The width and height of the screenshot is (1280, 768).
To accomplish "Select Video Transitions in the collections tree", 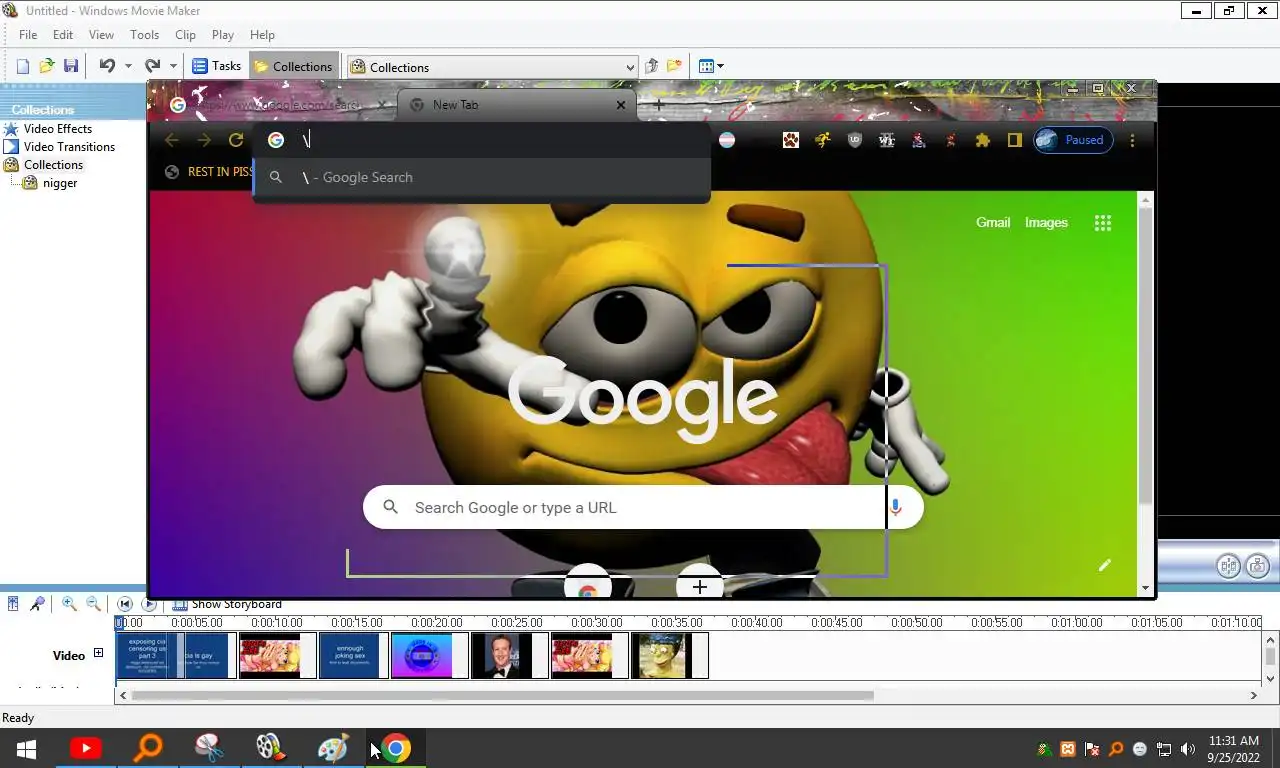I will [69, 146].
